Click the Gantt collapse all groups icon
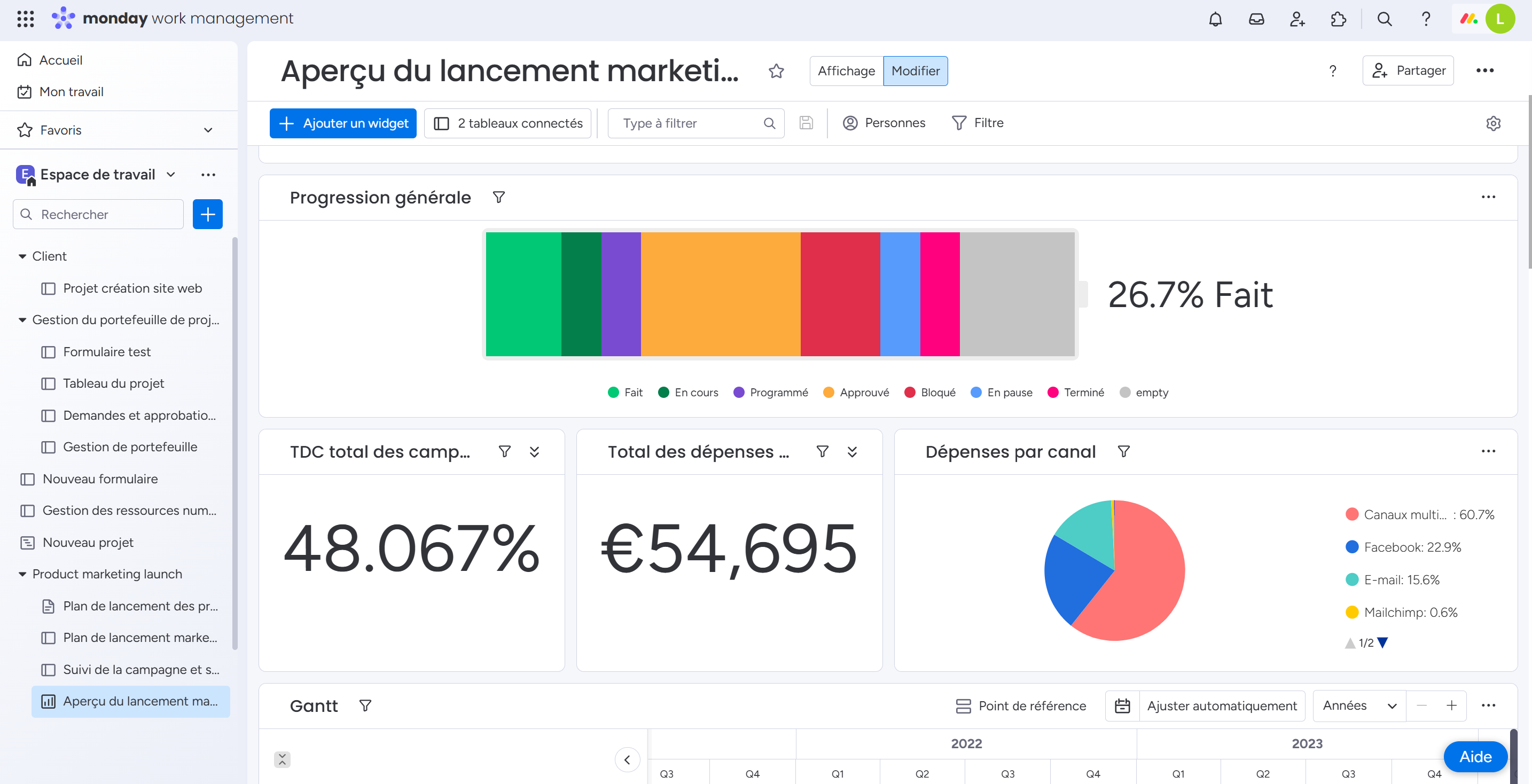The width and height of the screenshot is (1532, 784). tap(282, 759)
